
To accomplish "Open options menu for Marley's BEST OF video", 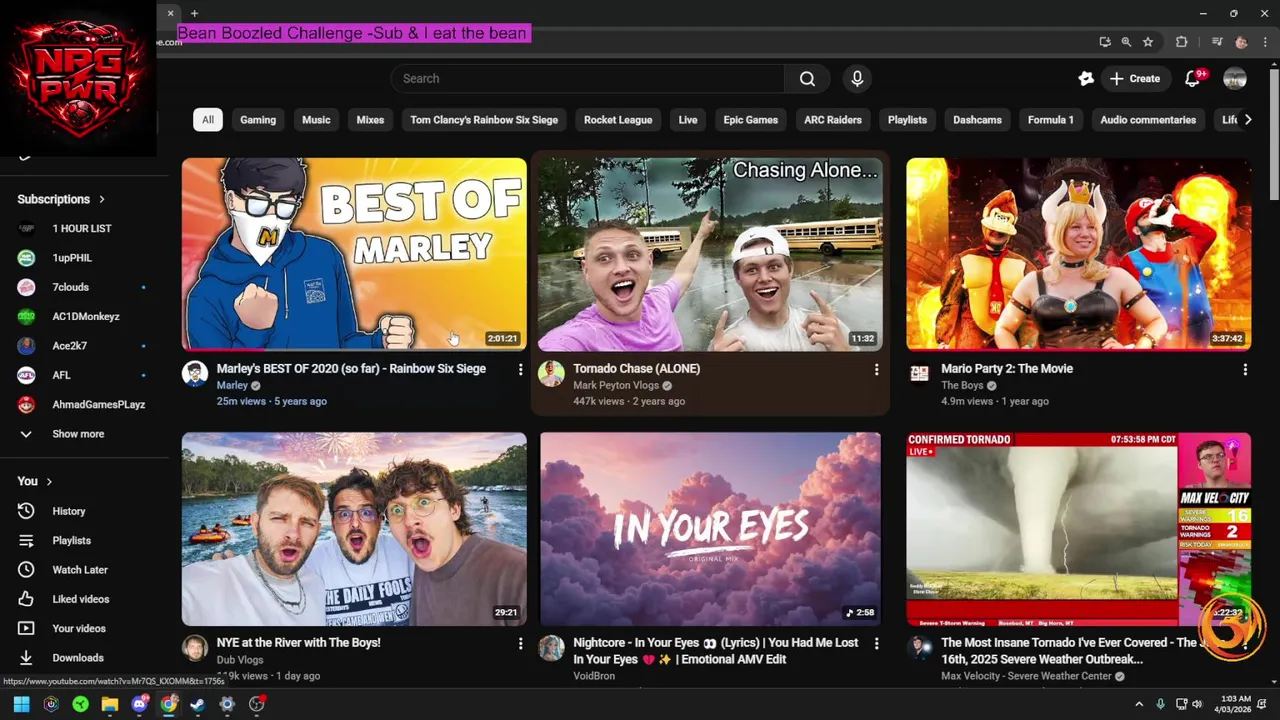I will click(520, 370).
